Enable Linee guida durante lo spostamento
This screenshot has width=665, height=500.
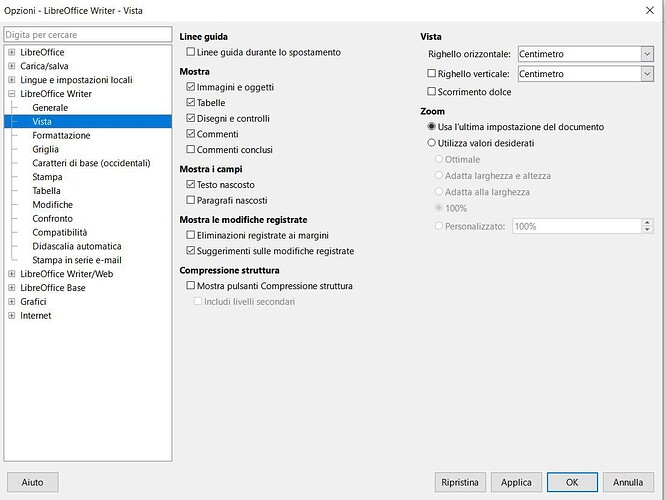tap(191, 52)
